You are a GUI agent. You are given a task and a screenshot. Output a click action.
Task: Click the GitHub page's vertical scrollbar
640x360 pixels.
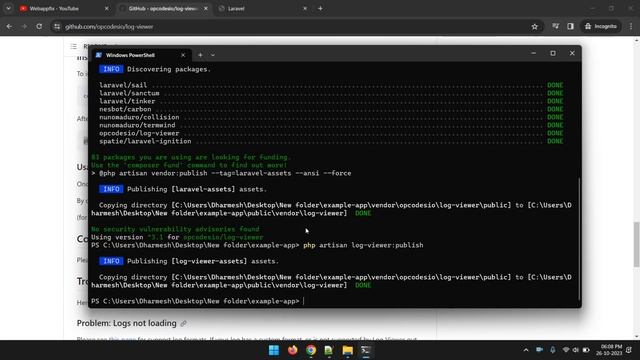(x=636, y=244)
